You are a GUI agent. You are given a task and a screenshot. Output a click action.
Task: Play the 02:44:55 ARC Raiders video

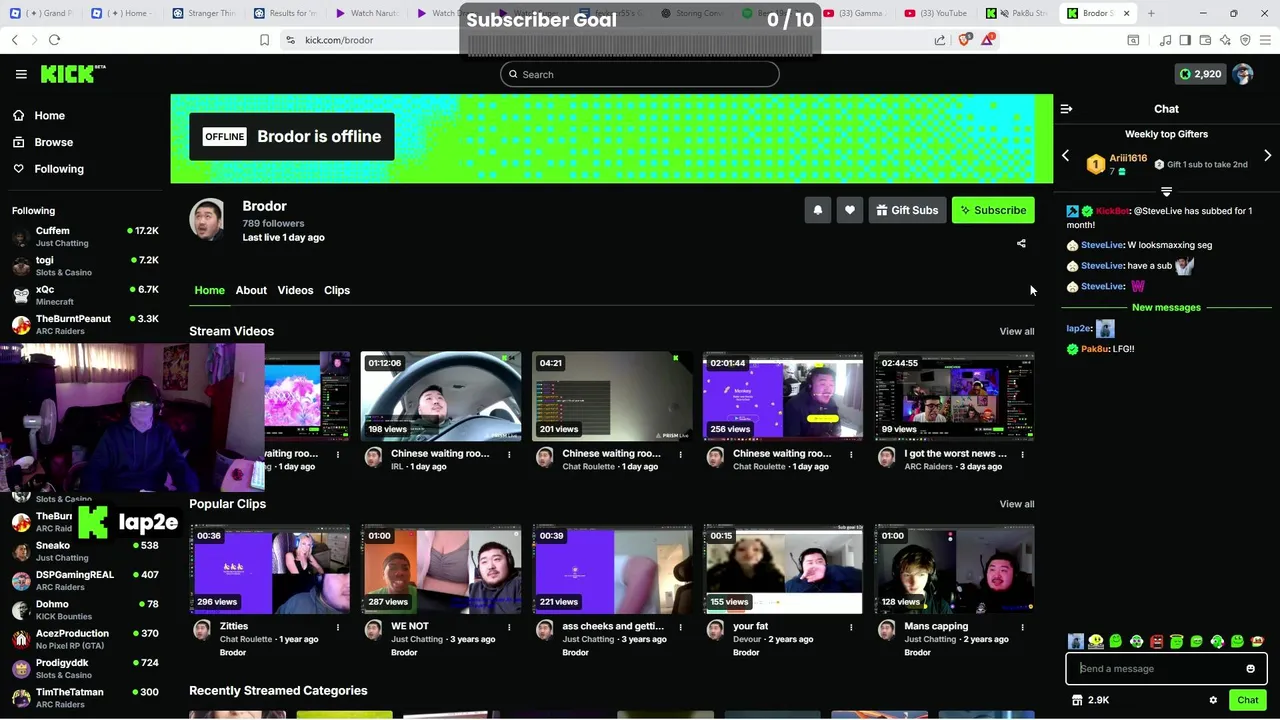(954, 396)
